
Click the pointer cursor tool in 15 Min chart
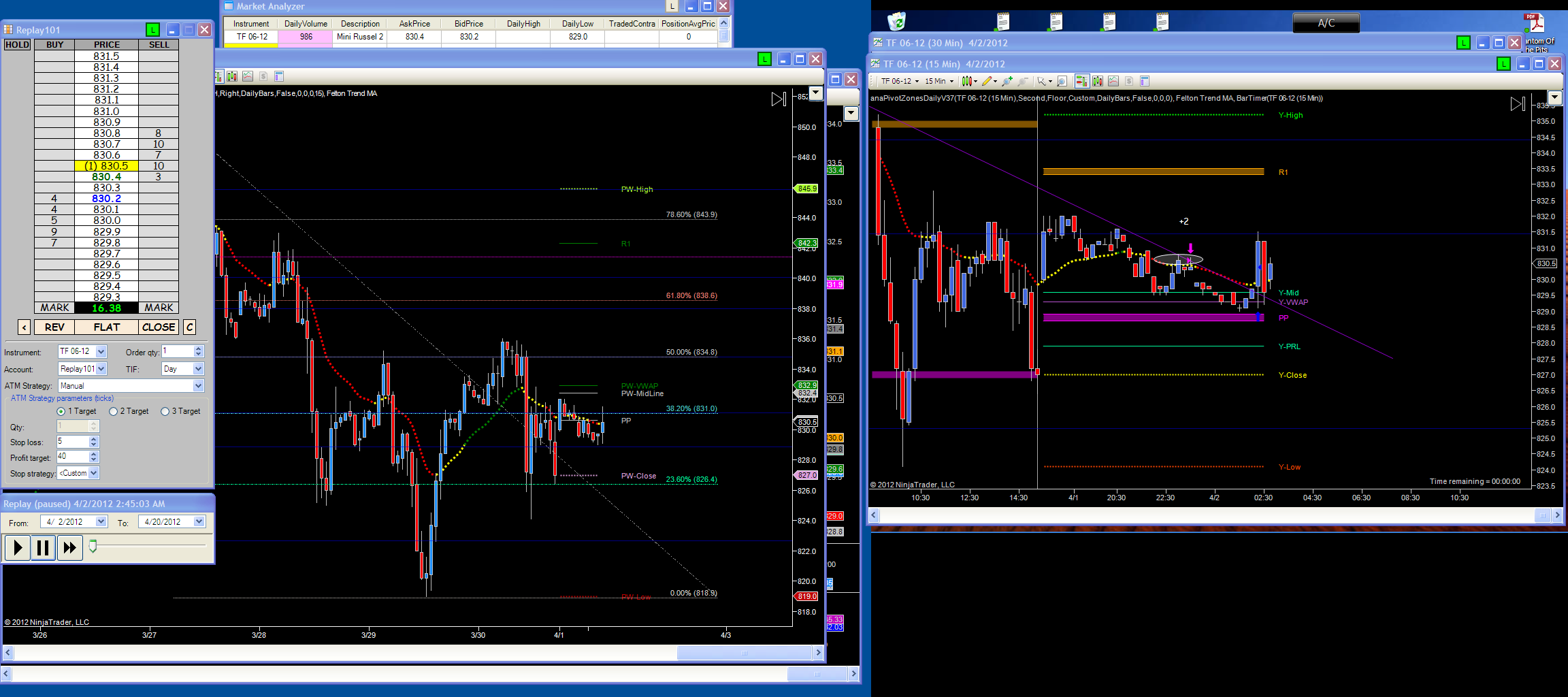(x=1043, y=81)
